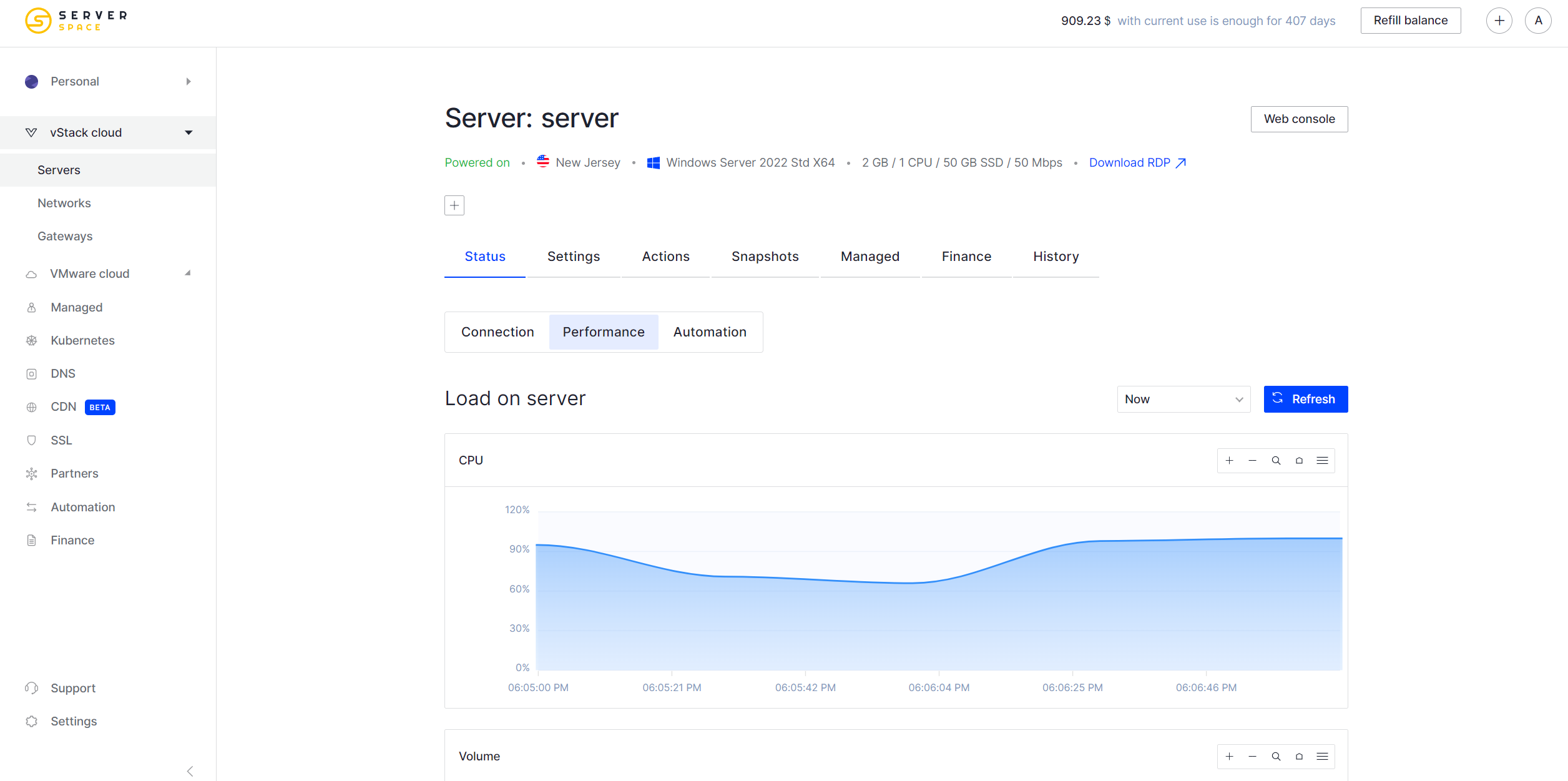The width and height of the screenshot is (1568, 781).
Task: Open the Now time range dropdown
Action: click(x=1183, y=399)
